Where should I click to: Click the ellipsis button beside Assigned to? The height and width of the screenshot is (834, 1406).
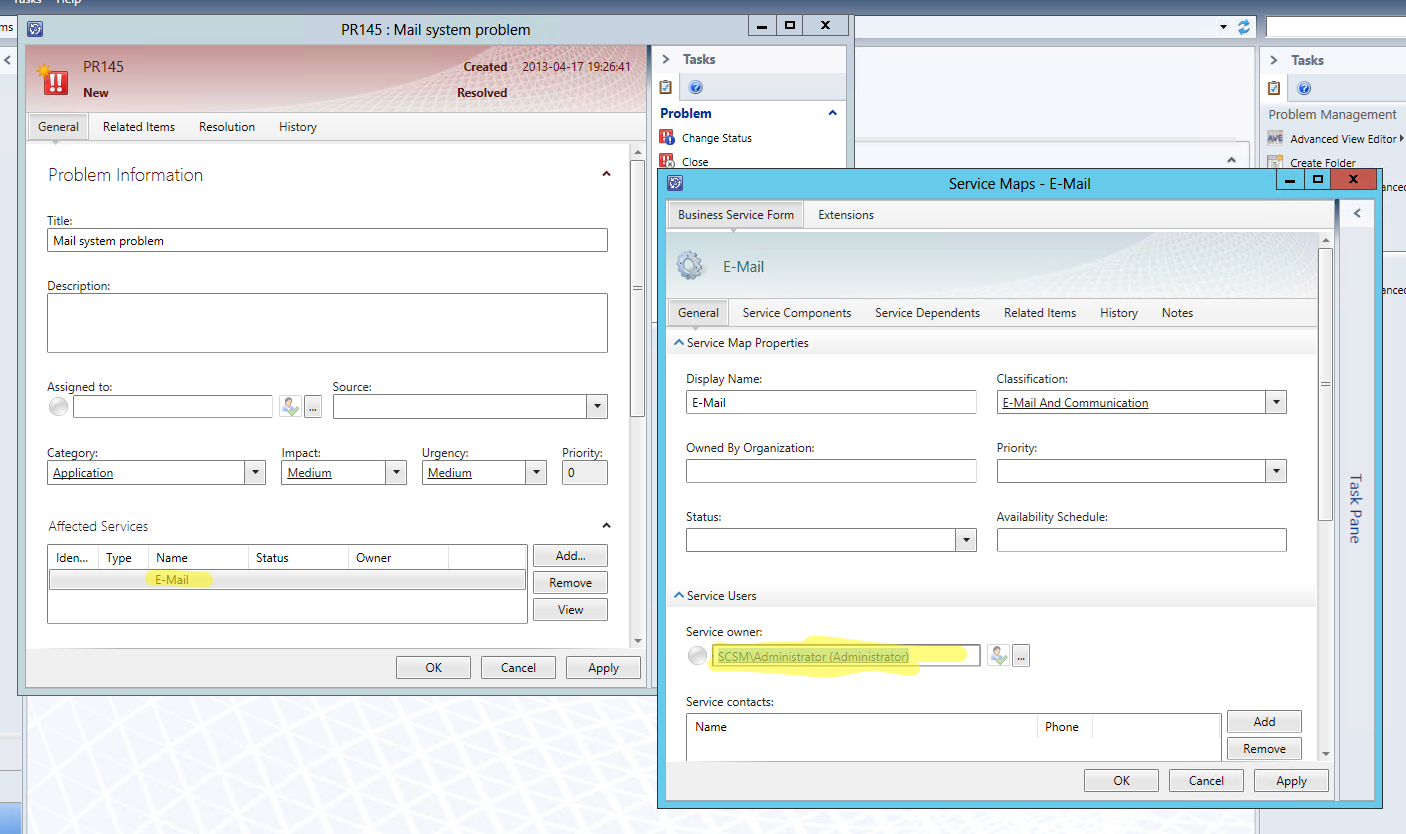tap(312, 406)
